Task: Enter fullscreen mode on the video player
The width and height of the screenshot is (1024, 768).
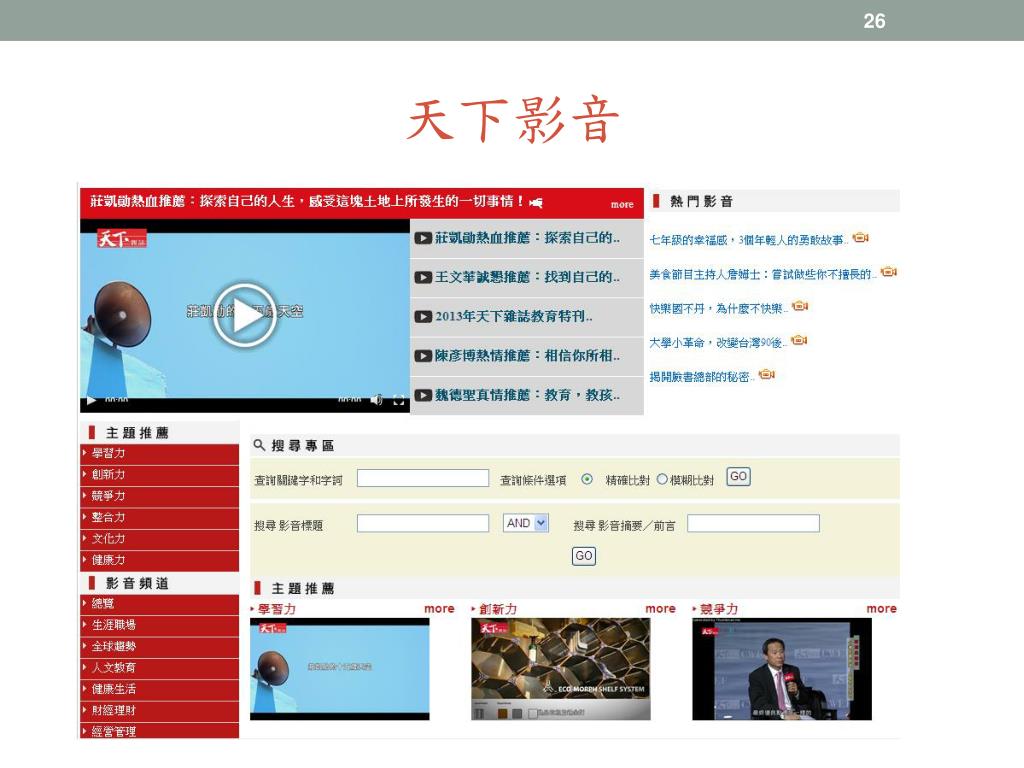Action: pyautogui.click(x=399, y=400)
